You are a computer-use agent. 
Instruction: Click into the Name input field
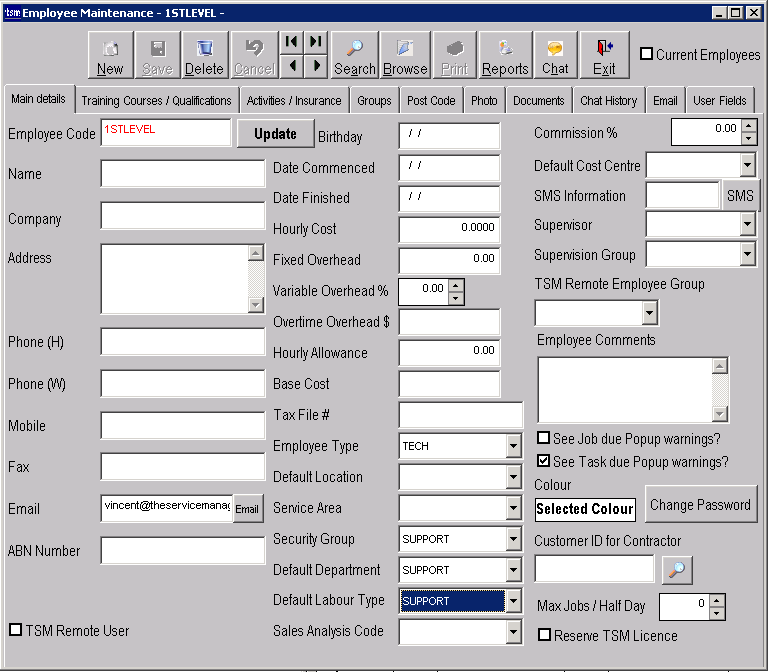click(x=182, y=174)
